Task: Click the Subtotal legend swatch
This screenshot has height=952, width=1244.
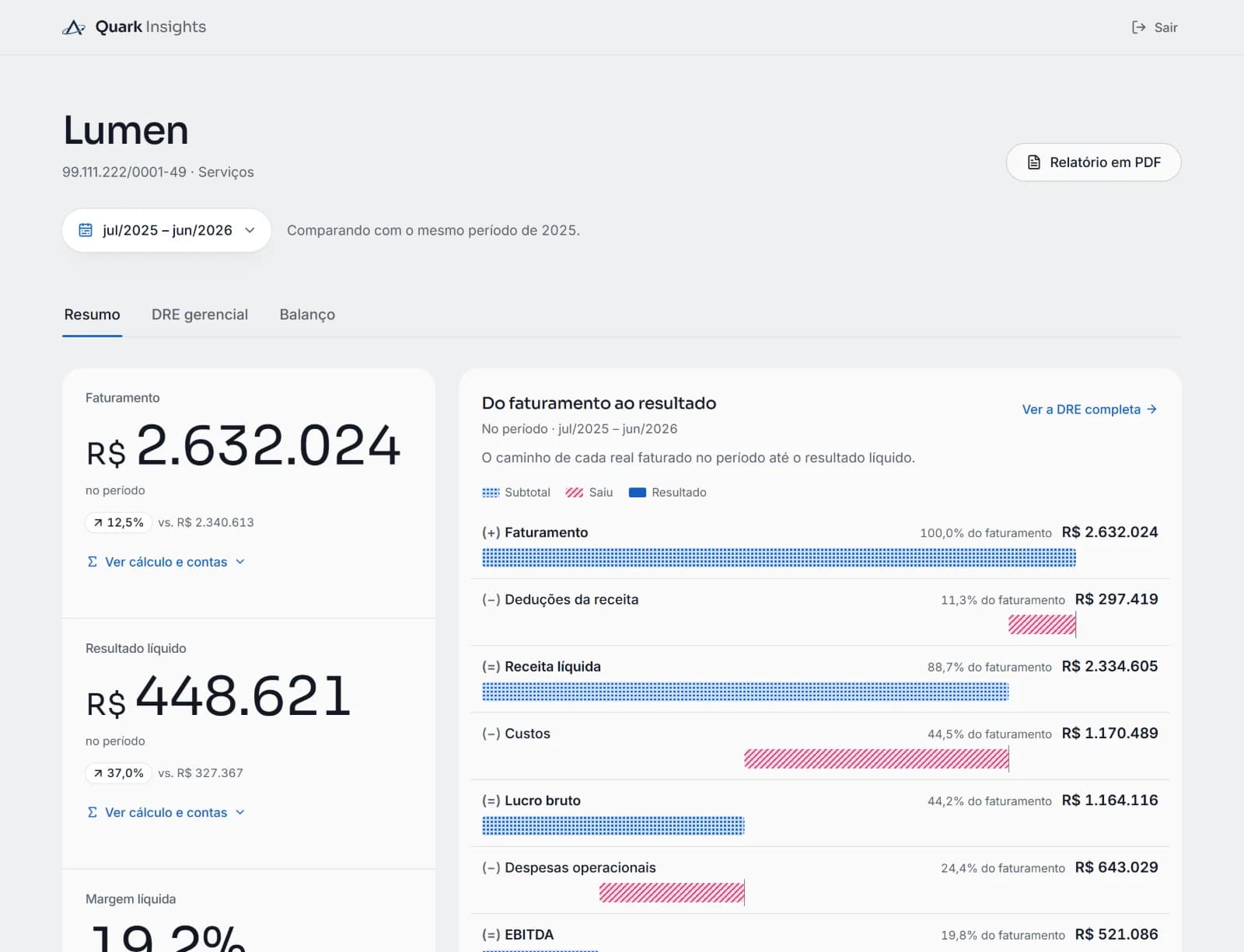Action: 491,493
